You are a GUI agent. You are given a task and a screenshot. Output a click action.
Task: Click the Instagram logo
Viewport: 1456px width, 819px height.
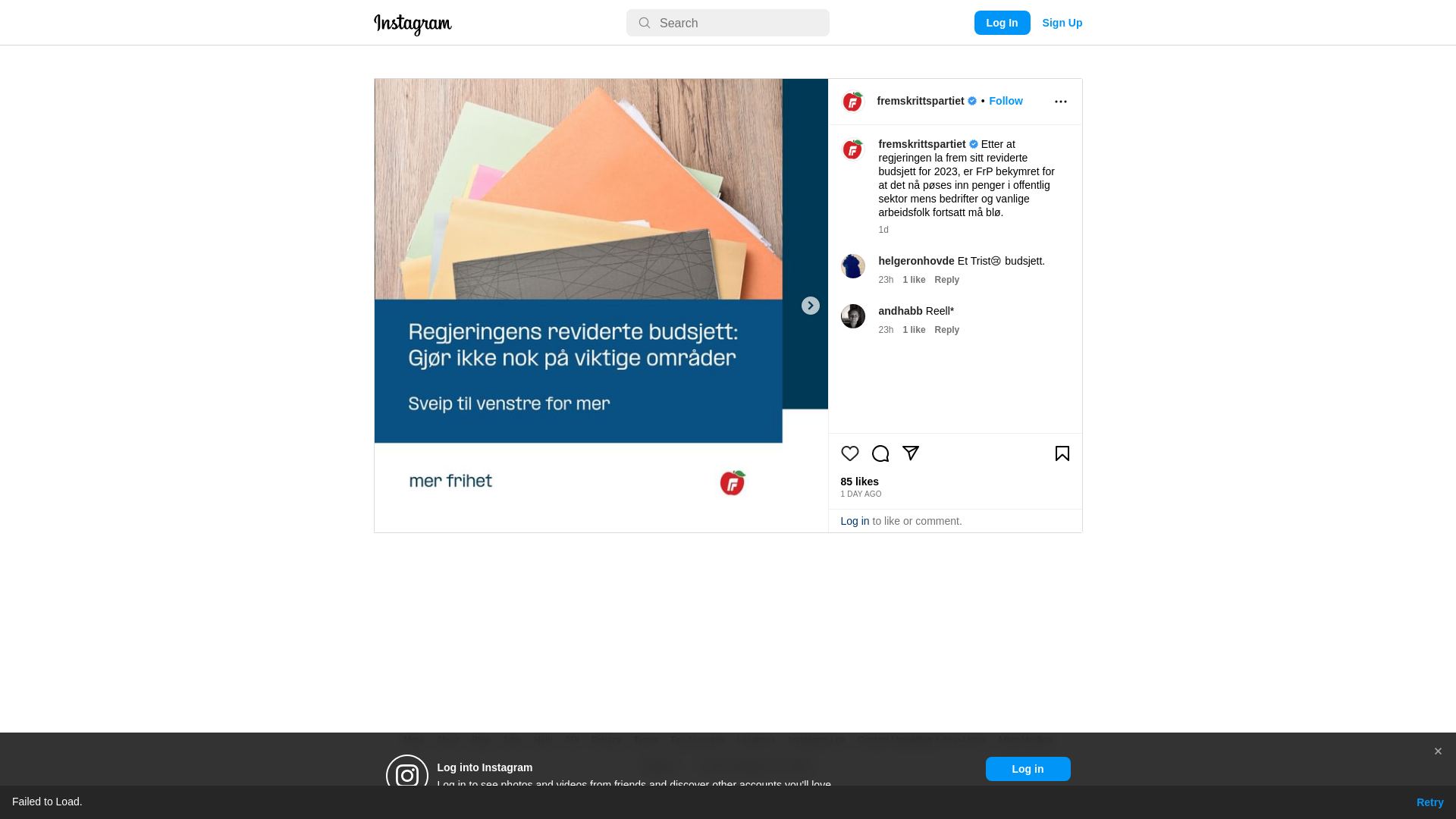pyautogui.click(x=413, y=24)
